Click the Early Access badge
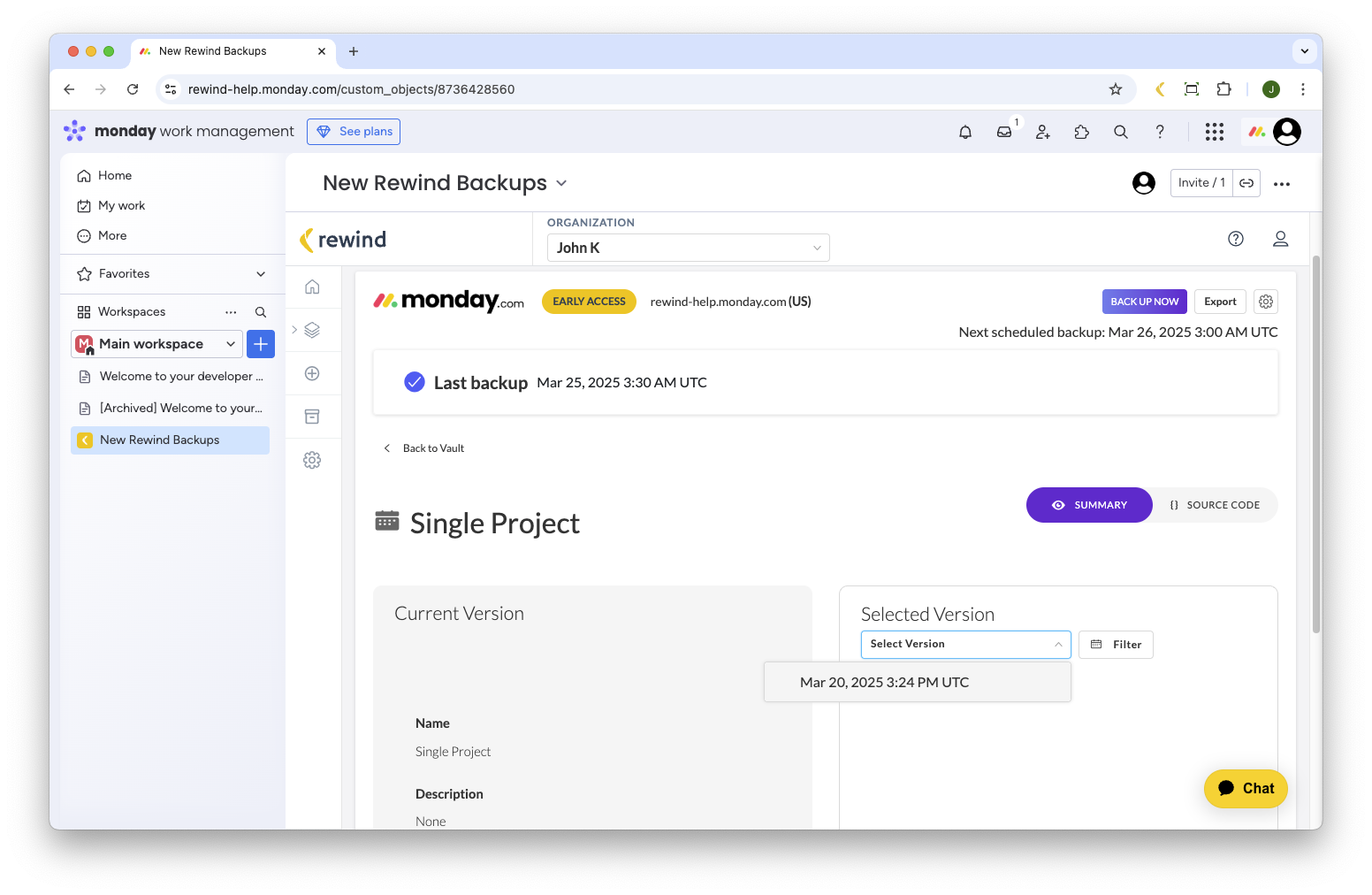Screen dimensions: 1372x895 pos(589,302)
